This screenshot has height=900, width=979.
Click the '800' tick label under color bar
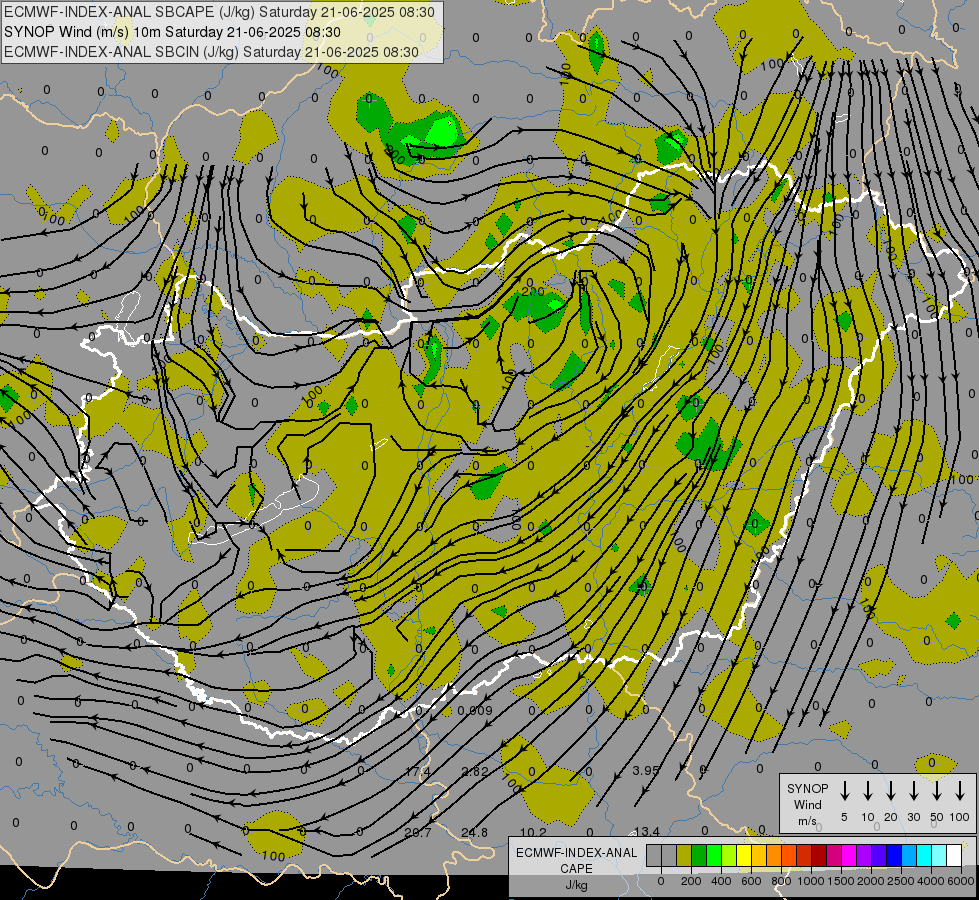(x=781, y=881)
